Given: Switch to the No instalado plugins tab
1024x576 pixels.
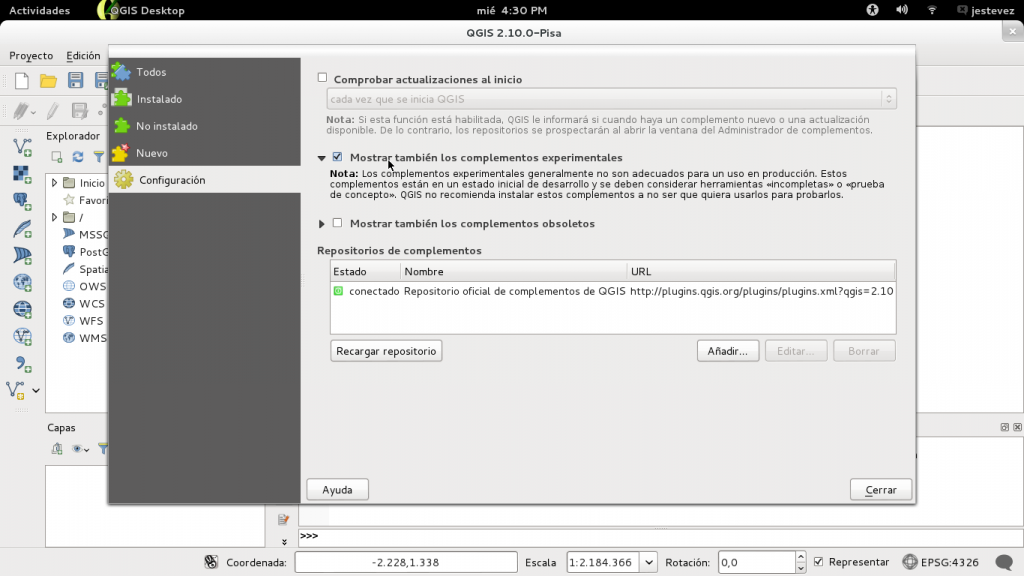Looking at the screenshot, I should click(204, 125).
